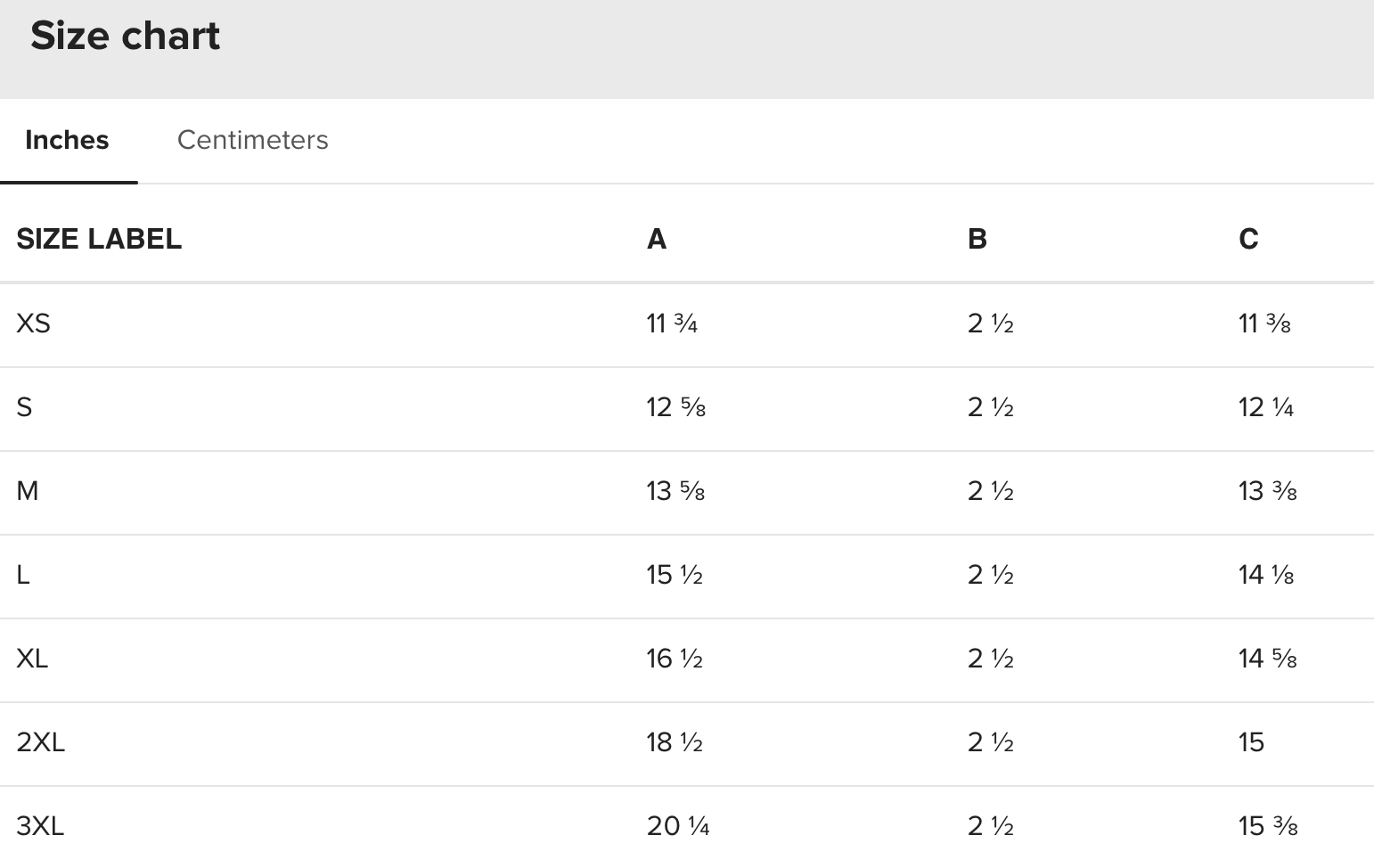
Task: Click column header B
Action: coord(977,239)
